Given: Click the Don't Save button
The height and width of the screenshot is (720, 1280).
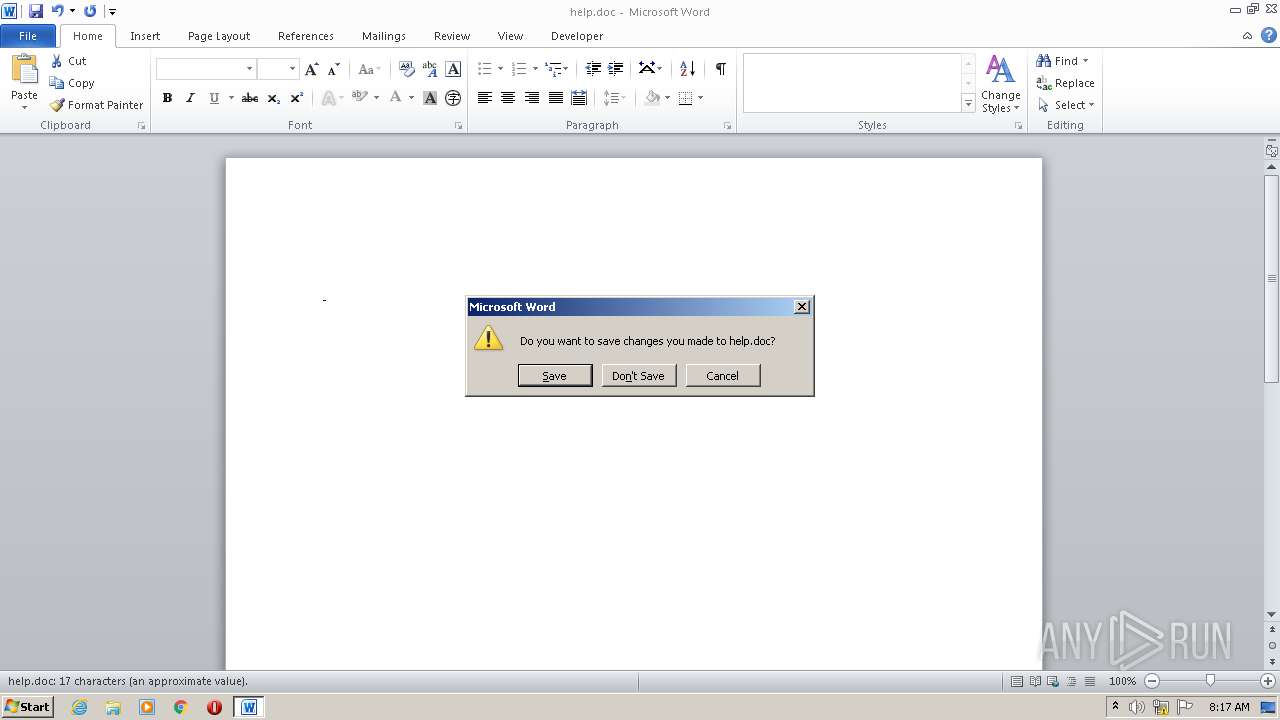Looking at the screenshot, I should click(639, 376).
